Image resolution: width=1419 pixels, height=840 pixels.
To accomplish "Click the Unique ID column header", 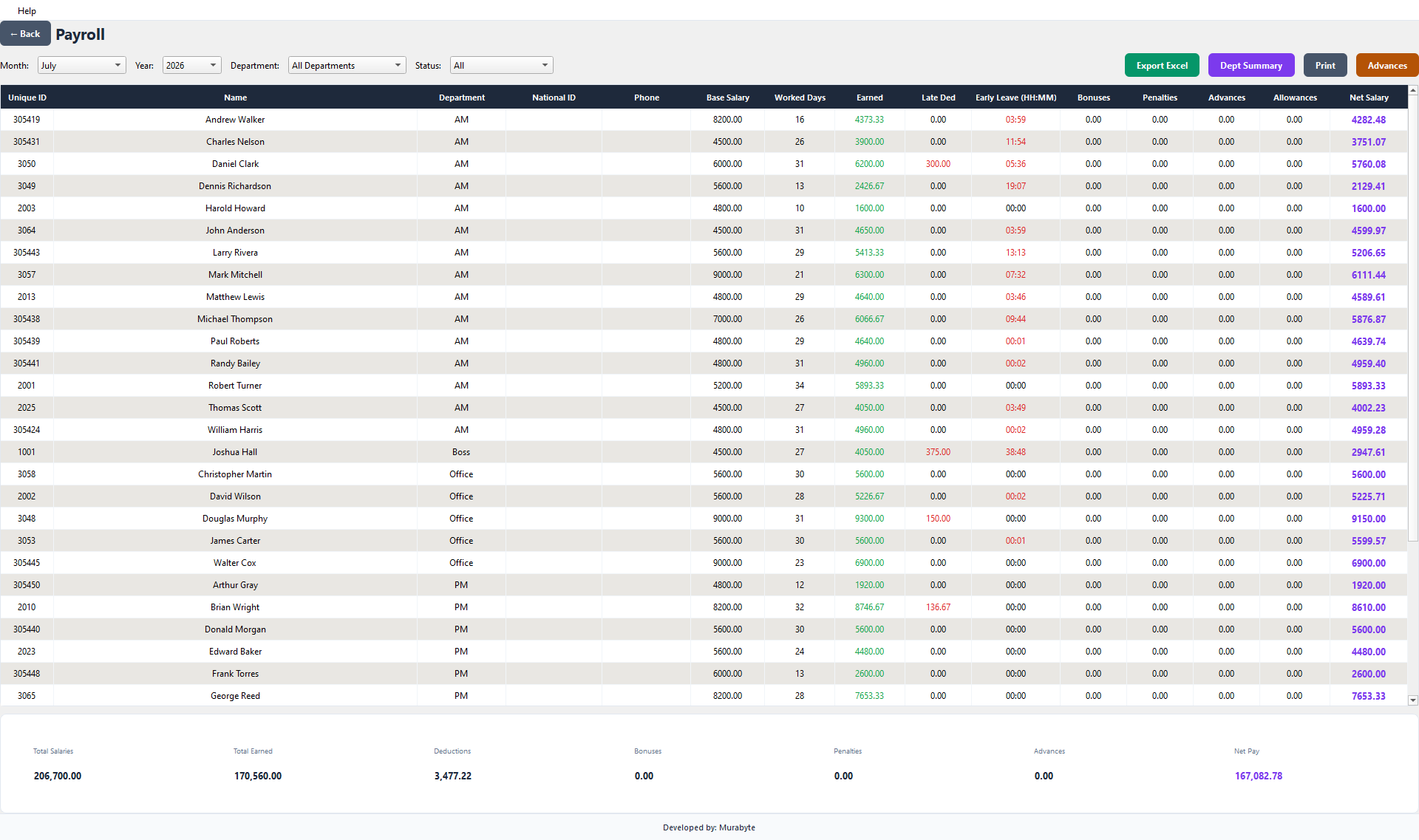I will [x=27, y=98].
